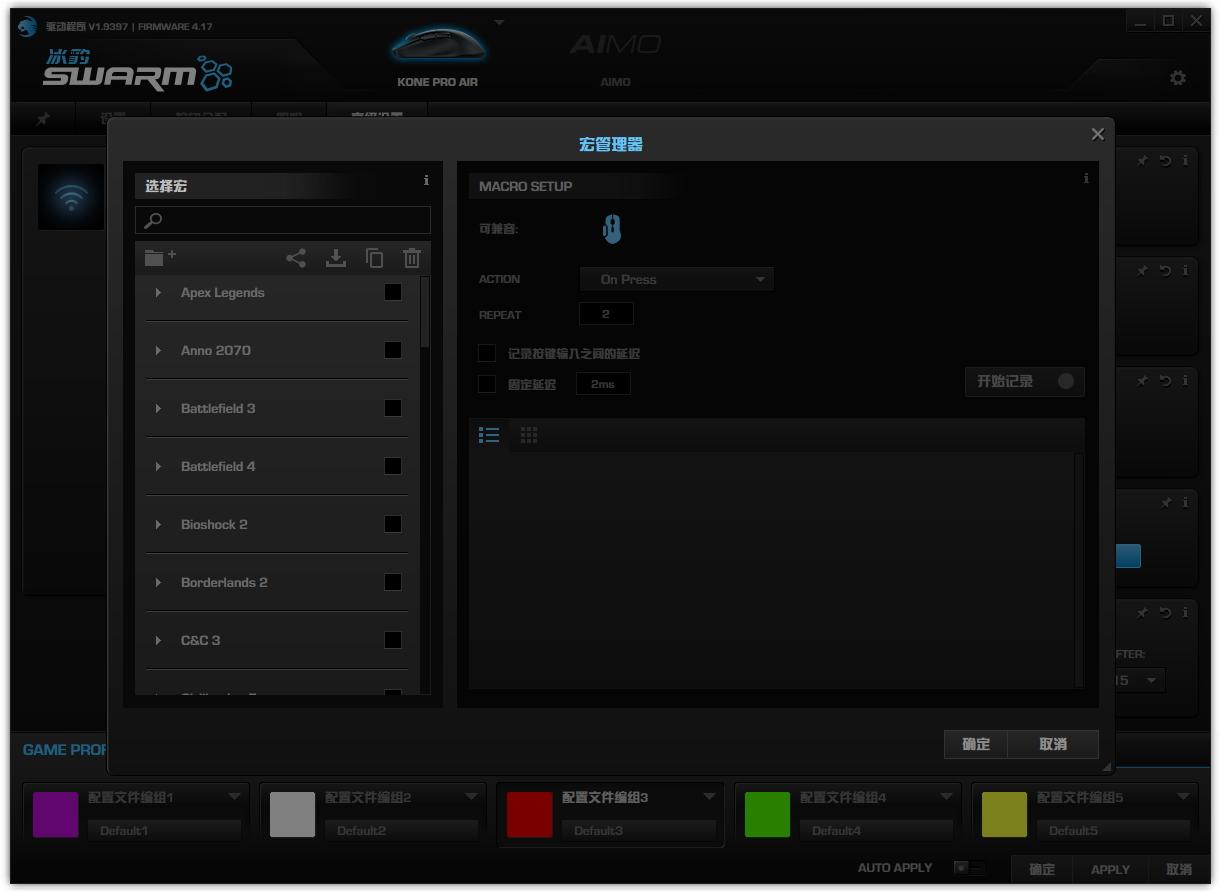Open the Swarm settings gear

point(1178,78)
